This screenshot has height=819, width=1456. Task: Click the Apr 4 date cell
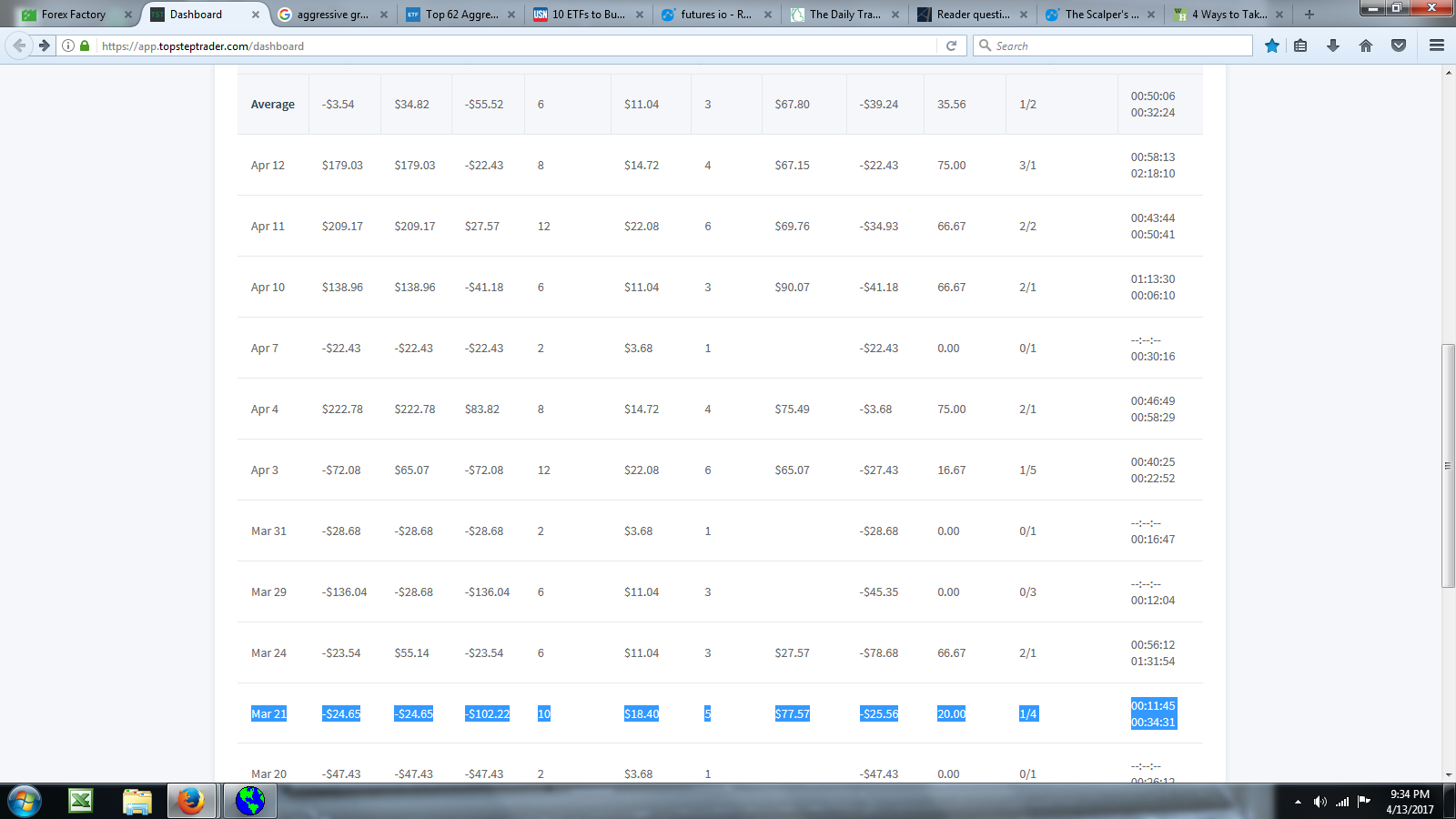(265, 409)
